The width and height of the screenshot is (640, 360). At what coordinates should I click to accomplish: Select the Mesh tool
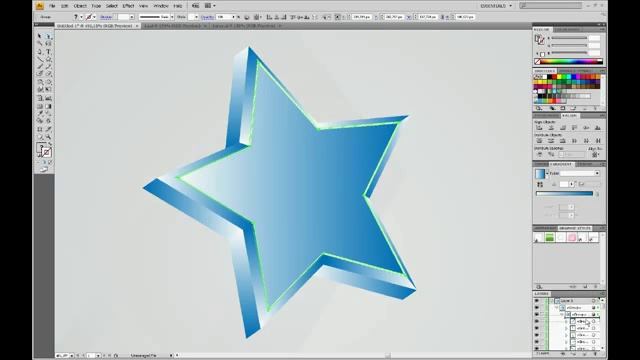[40, 106]
